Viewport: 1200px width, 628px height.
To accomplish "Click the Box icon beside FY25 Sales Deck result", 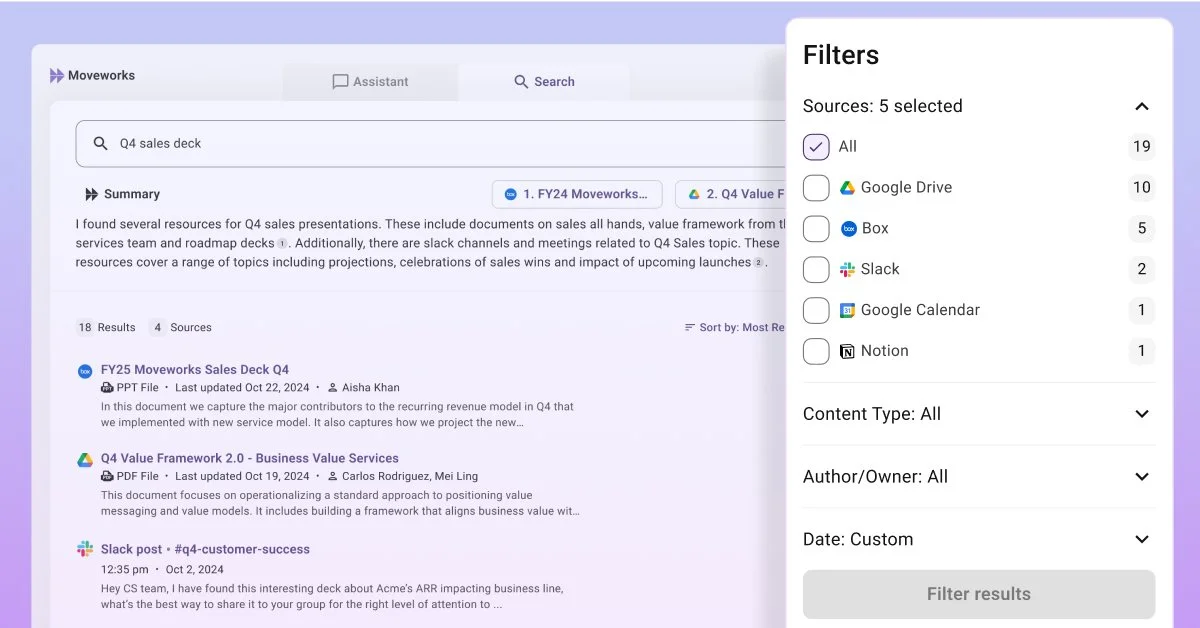I will point(85,371).
